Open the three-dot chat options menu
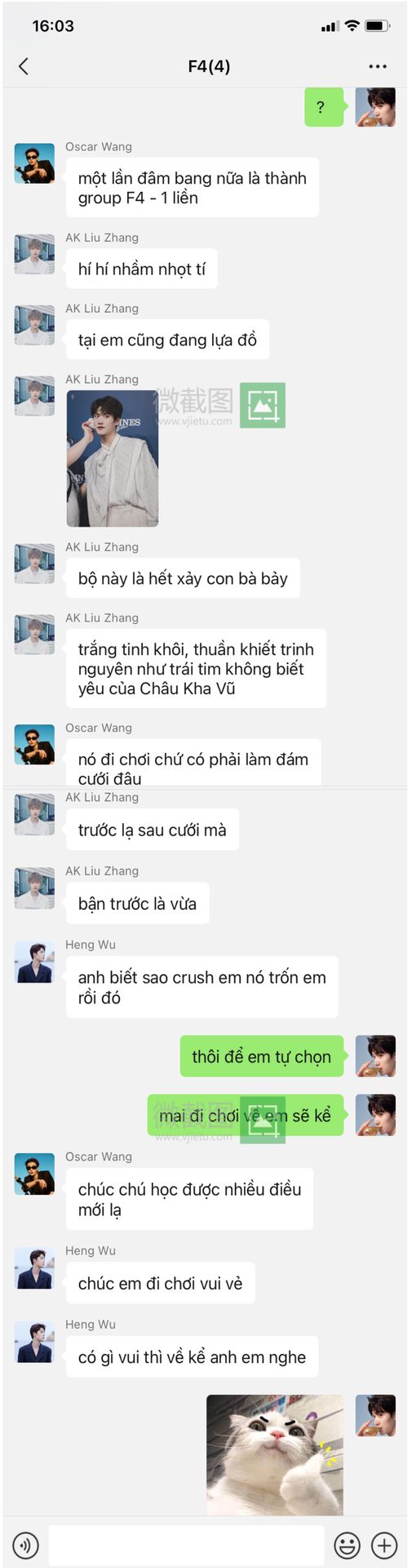The height and width of the screenshot is (1568, 412). pyautogui.click(x=377, y=66)
